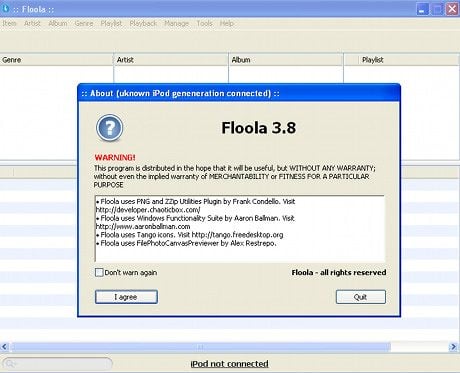Click the http://tango.freedesktop.org text

point(237,235)
